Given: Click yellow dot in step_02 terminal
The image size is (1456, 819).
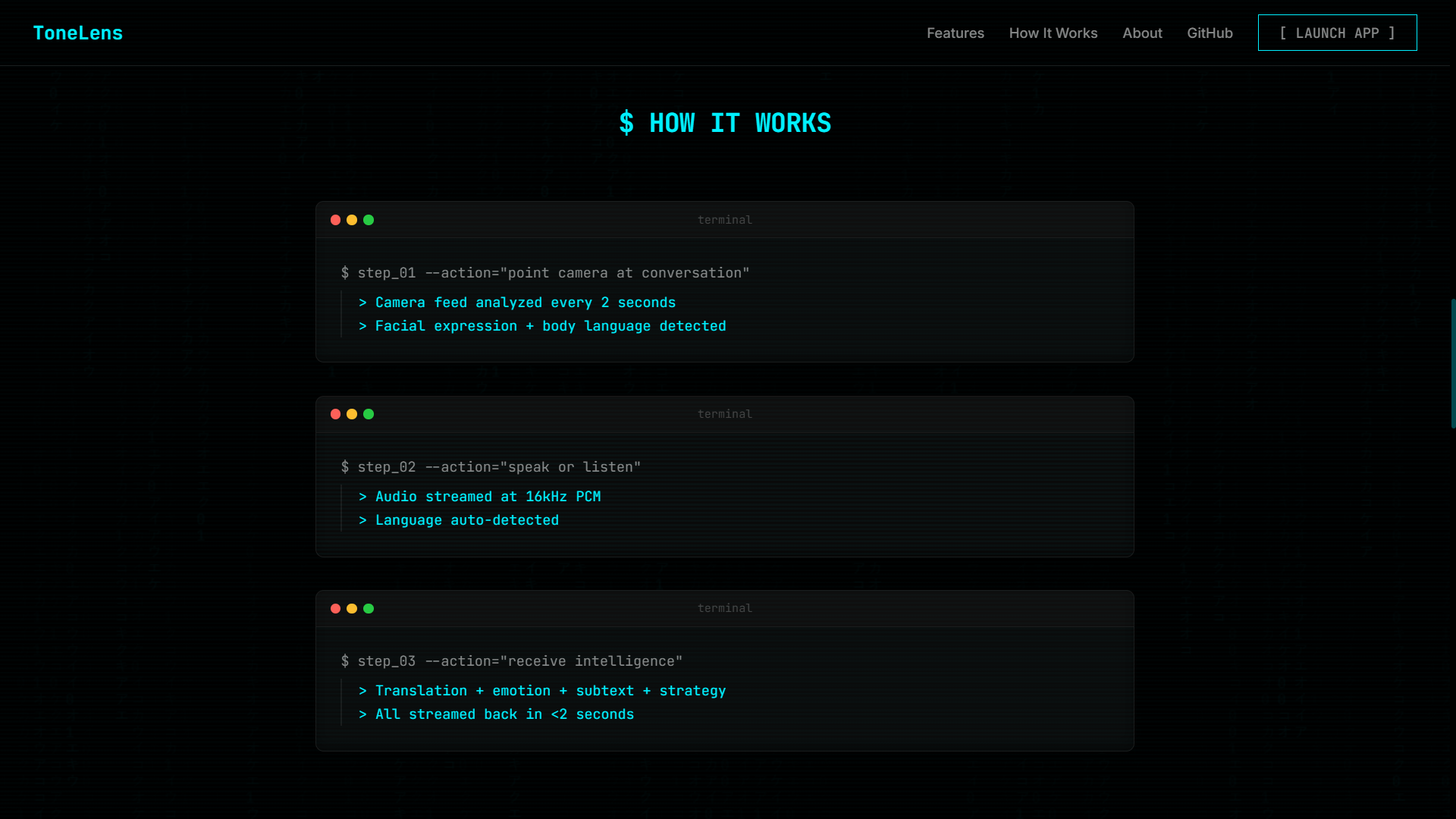Looking at the screenshot, I should pyautogui.click(x=352, y=414).
